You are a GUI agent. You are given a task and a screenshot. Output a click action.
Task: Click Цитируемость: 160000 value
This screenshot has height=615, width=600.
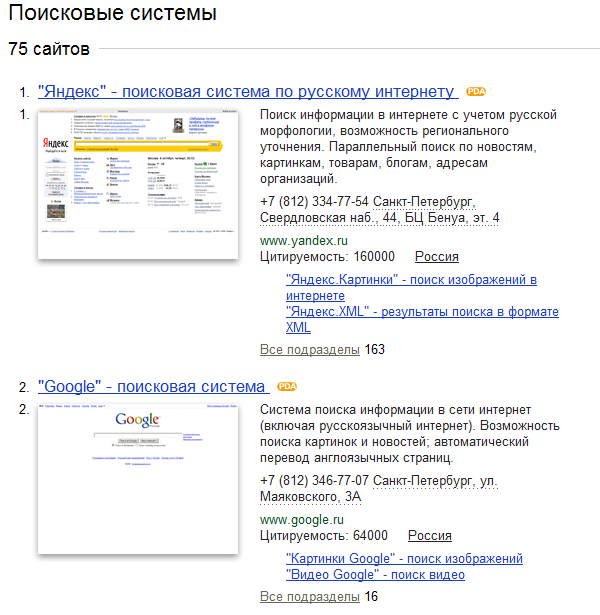327,257
